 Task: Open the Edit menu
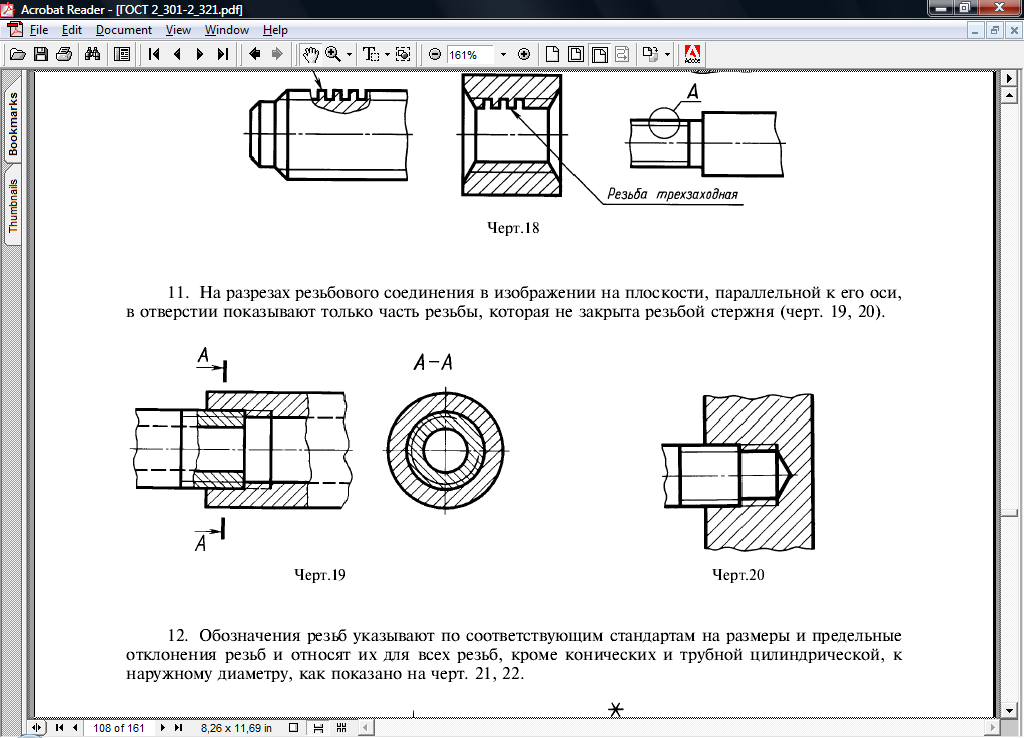pyautogui.click(x=72, y=30)
